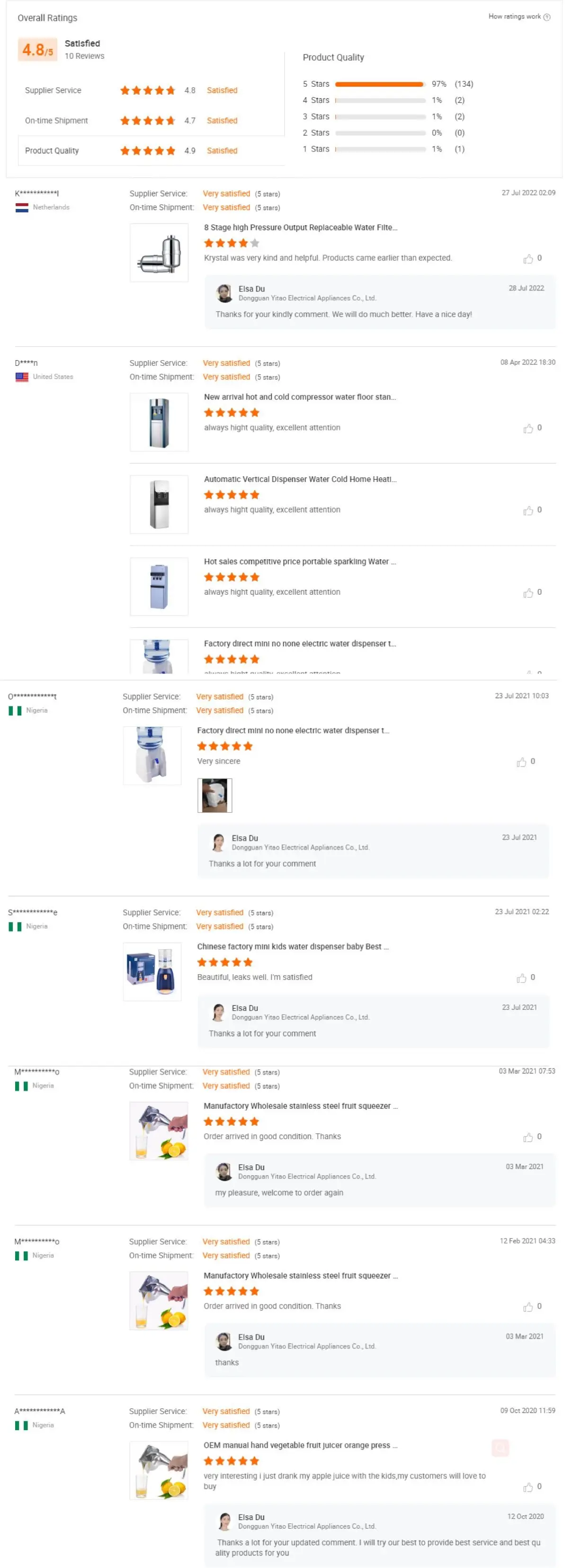Click the 5 Stars rating bar
572x1568 pixels.
pos(379,84)
